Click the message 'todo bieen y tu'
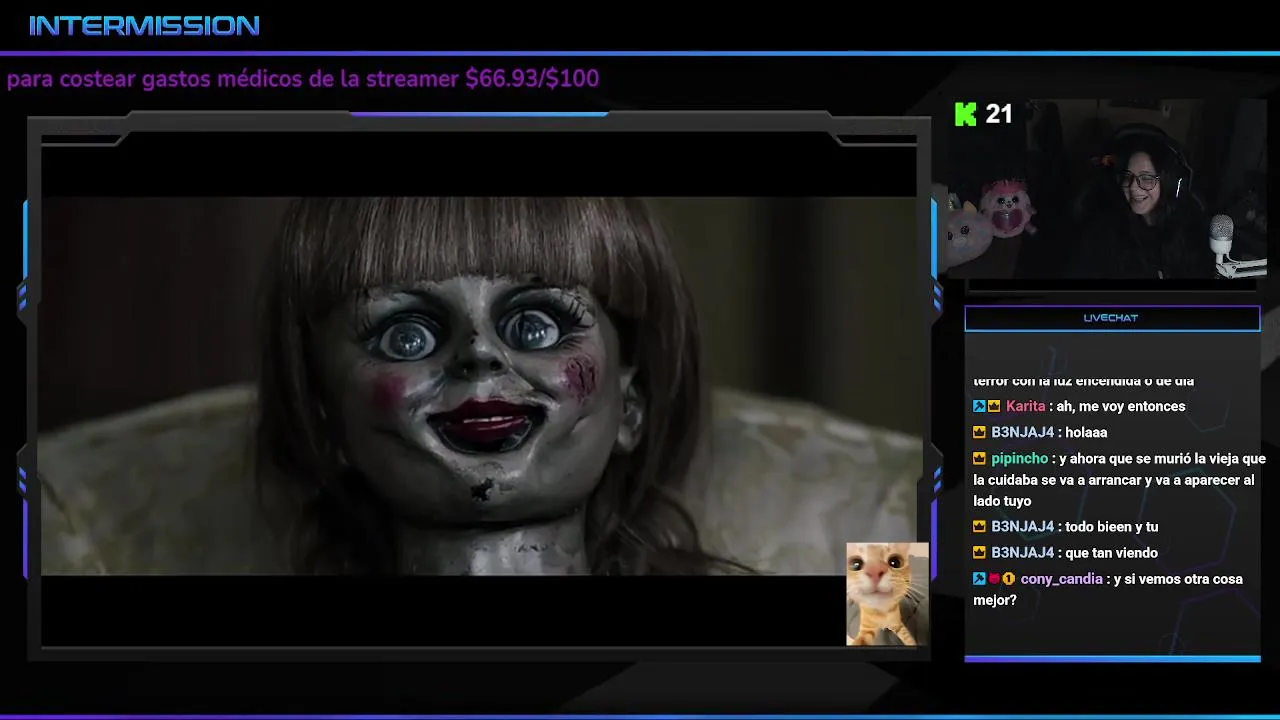Image resolution: width=1280 pixels, height=720 pixels. tap(1111, 526)
